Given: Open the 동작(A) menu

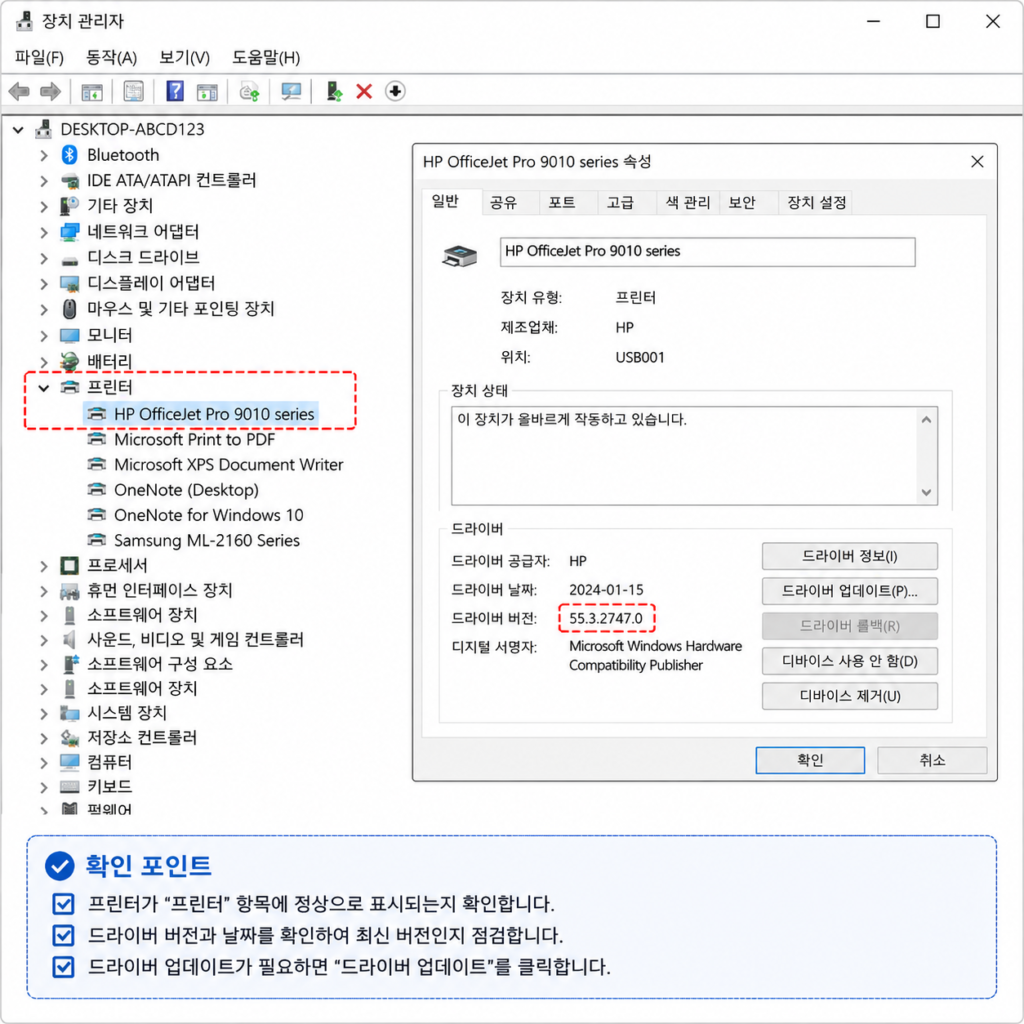Looking at the screenshot, I should (x=111, y=57).
